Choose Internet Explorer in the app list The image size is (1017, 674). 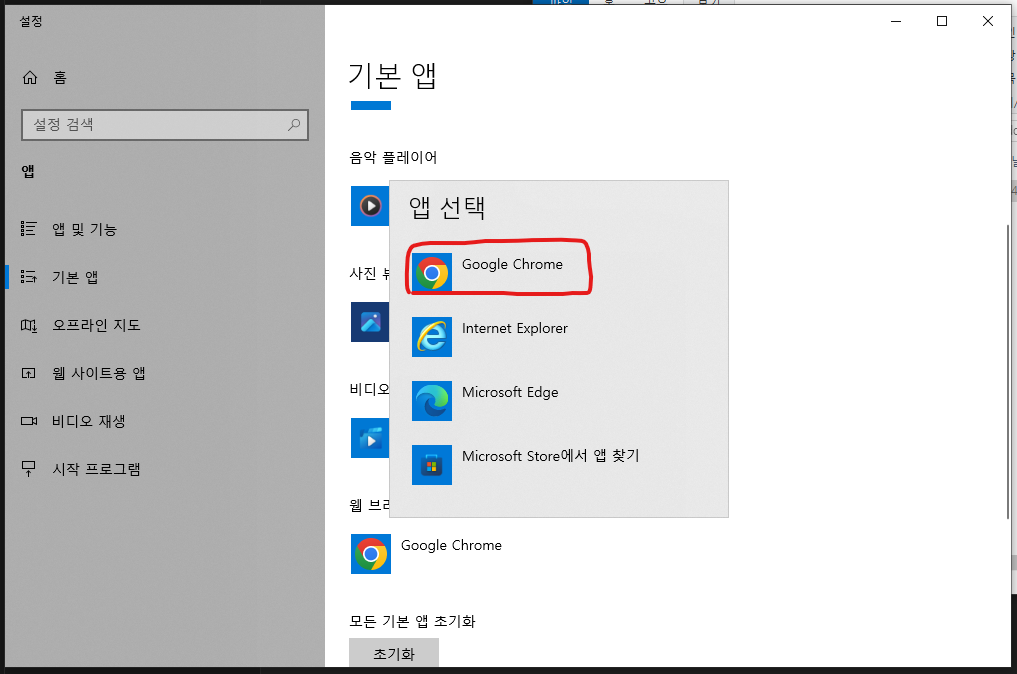coord(558,336)
